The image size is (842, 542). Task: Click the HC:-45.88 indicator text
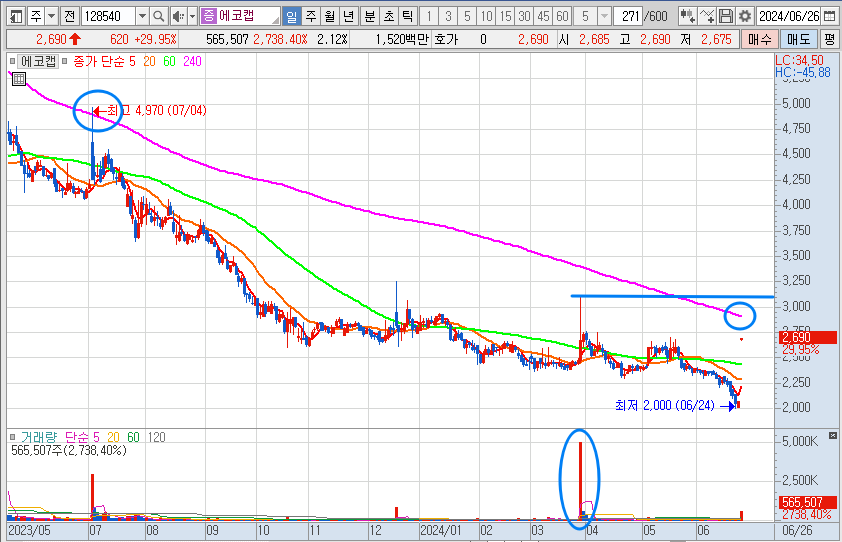[x=803, y=73]
